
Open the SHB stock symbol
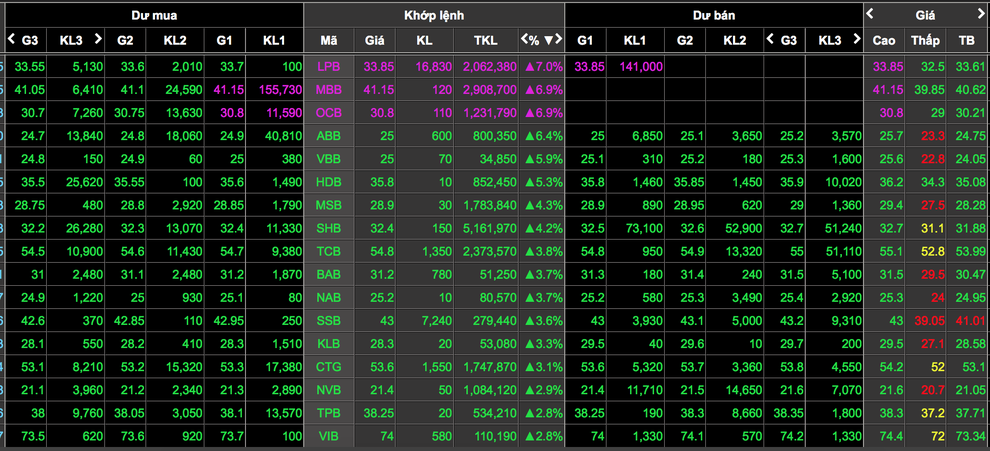click(328, 227)
